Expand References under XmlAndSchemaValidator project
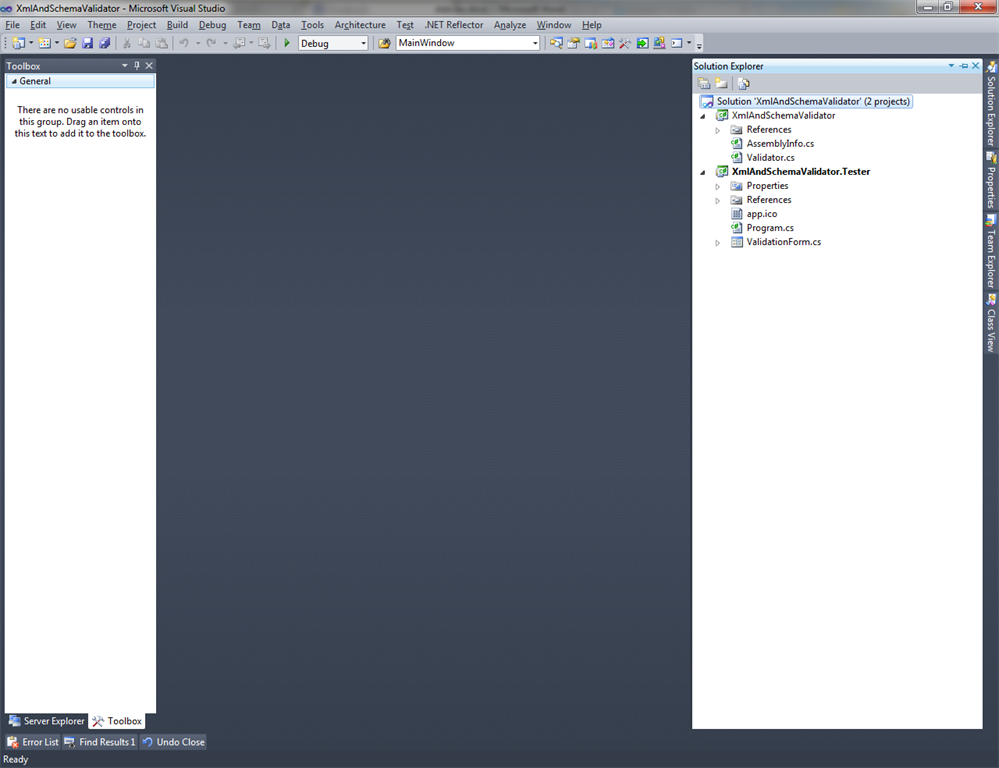Image resolution: width=999 pixels, height=768 pixels. (x=717, y=130)
